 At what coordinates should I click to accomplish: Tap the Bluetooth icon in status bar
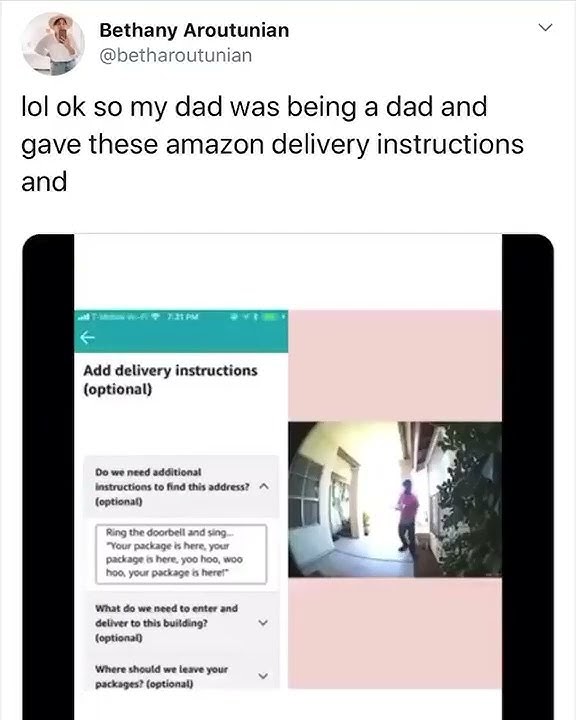[x=256, y=317]
